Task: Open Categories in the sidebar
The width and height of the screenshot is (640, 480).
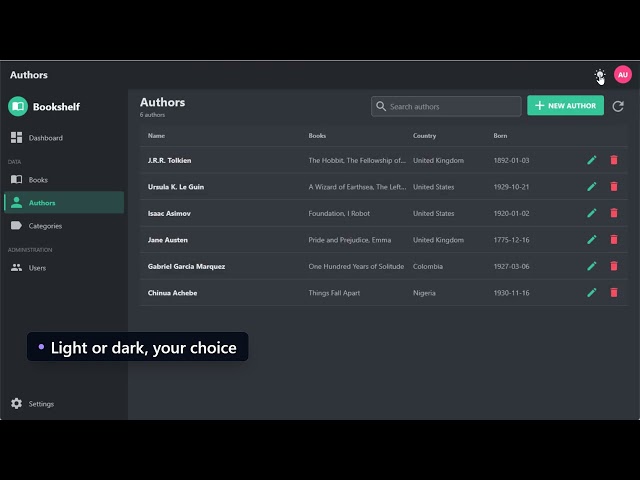Action: click(x=64, y=226)
